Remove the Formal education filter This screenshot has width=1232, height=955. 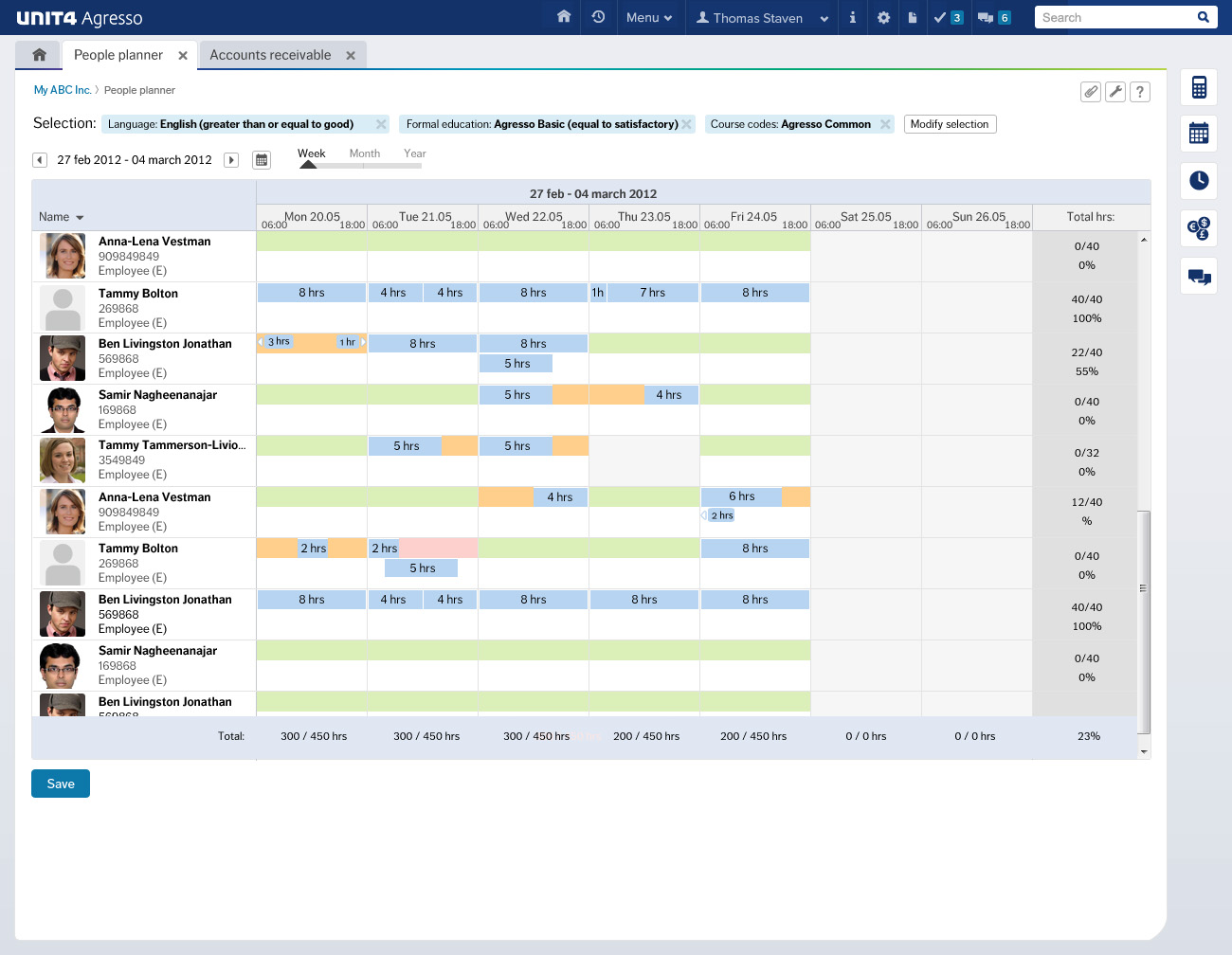tap(687, 124)
